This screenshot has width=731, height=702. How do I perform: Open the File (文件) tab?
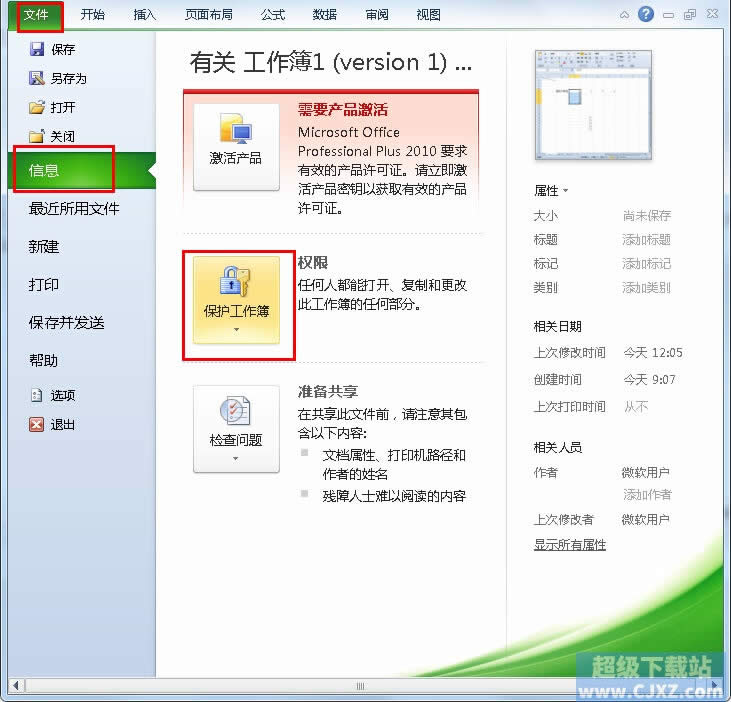[x=36, y=15]
